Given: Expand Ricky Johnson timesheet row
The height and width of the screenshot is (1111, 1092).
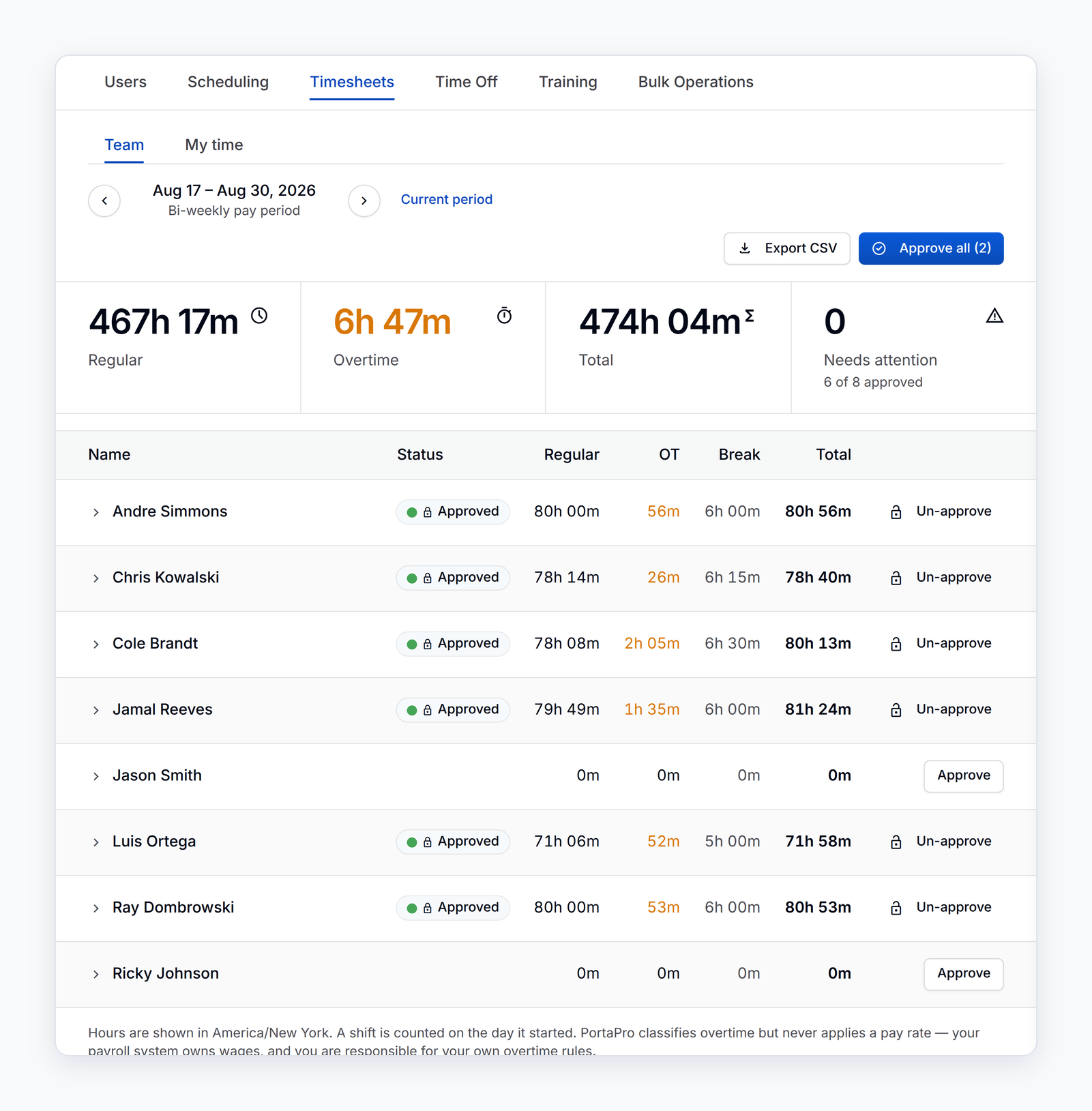Looking at the screenshot, I should click(x=96, y=975).
